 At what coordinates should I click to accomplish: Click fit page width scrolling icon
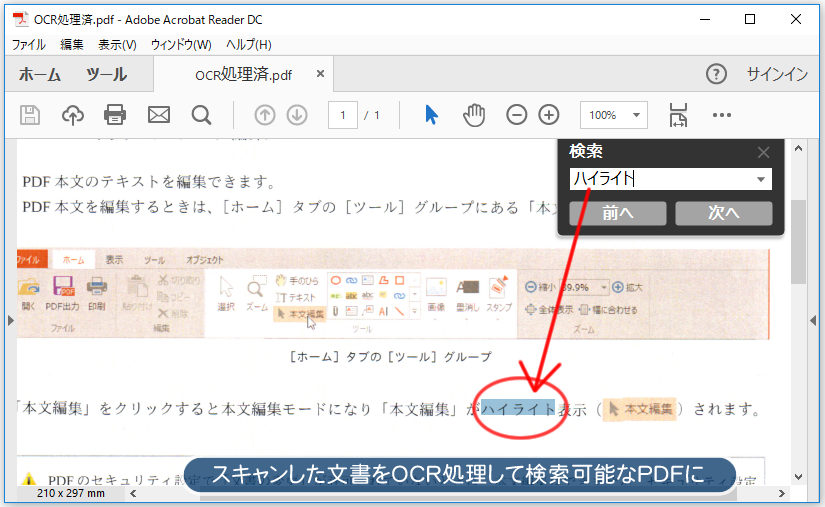click(x=678, y=115)
